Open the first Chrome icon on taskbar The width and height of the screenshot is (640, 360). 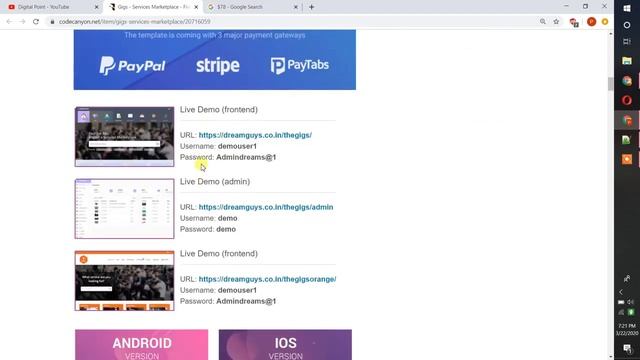click(x=627, y=81)
